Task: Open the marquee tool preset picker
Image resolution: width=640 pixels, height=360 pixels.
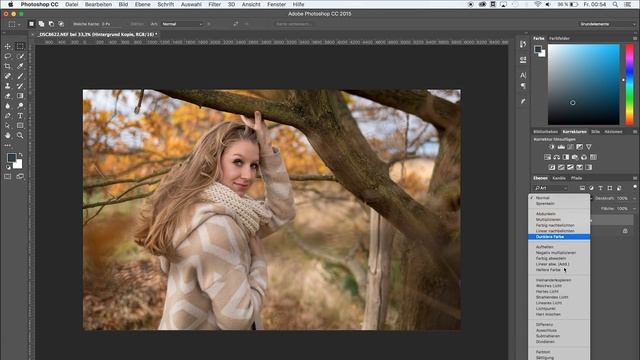Action: pyautogui.click(x=14, y=24)
